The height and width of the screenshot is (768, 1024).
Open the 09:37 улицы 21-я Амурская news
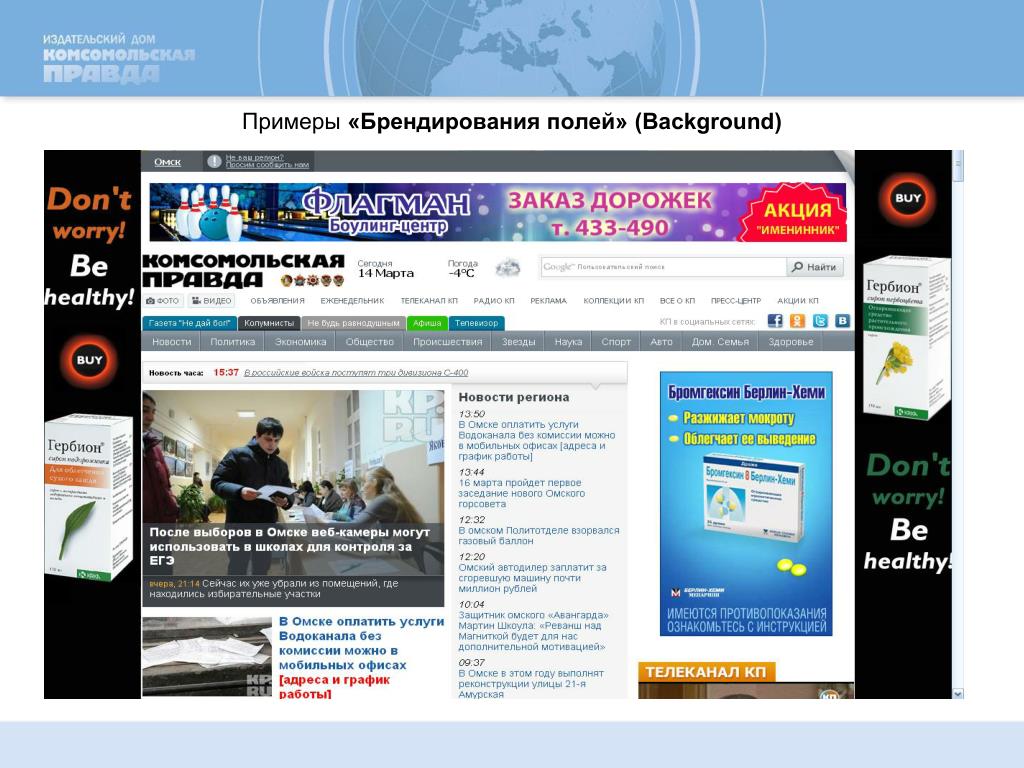(531, 683)
